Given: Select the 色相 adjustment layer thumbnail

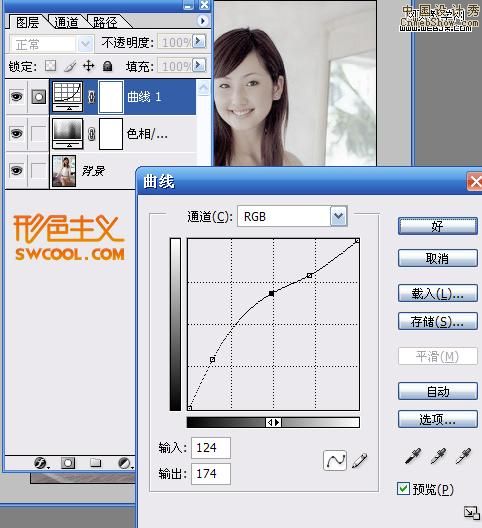Looking at the screenshot, I should tap(68, 133).
